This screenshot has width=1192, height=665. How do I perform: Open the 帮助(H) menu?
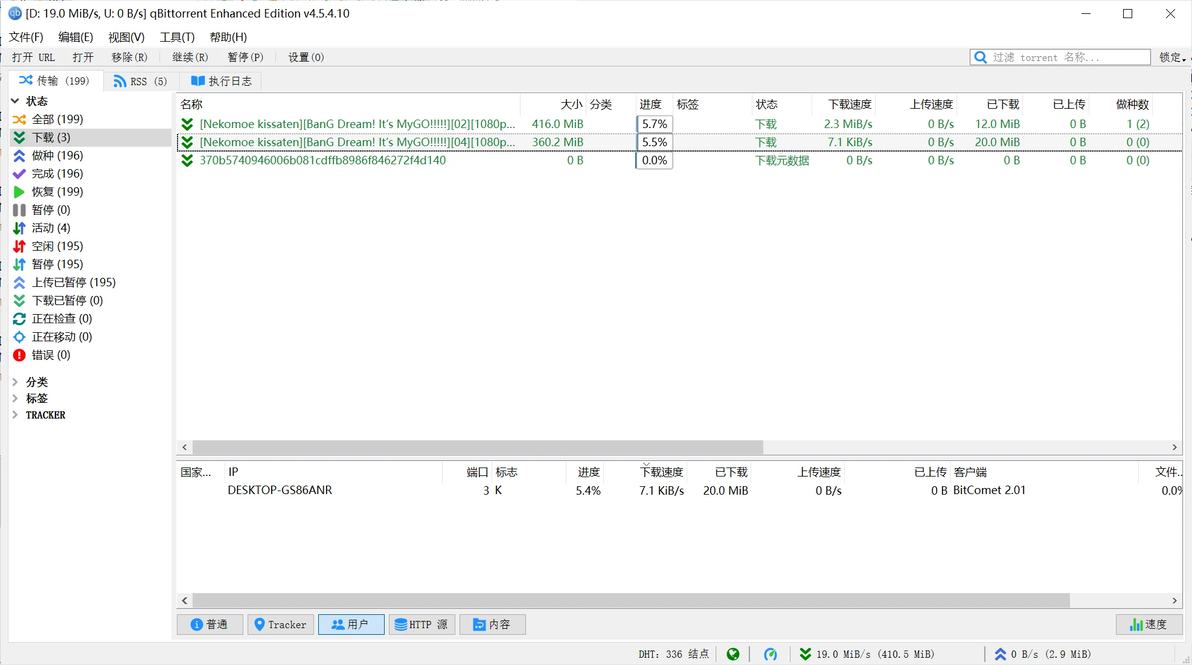[228, 37]
